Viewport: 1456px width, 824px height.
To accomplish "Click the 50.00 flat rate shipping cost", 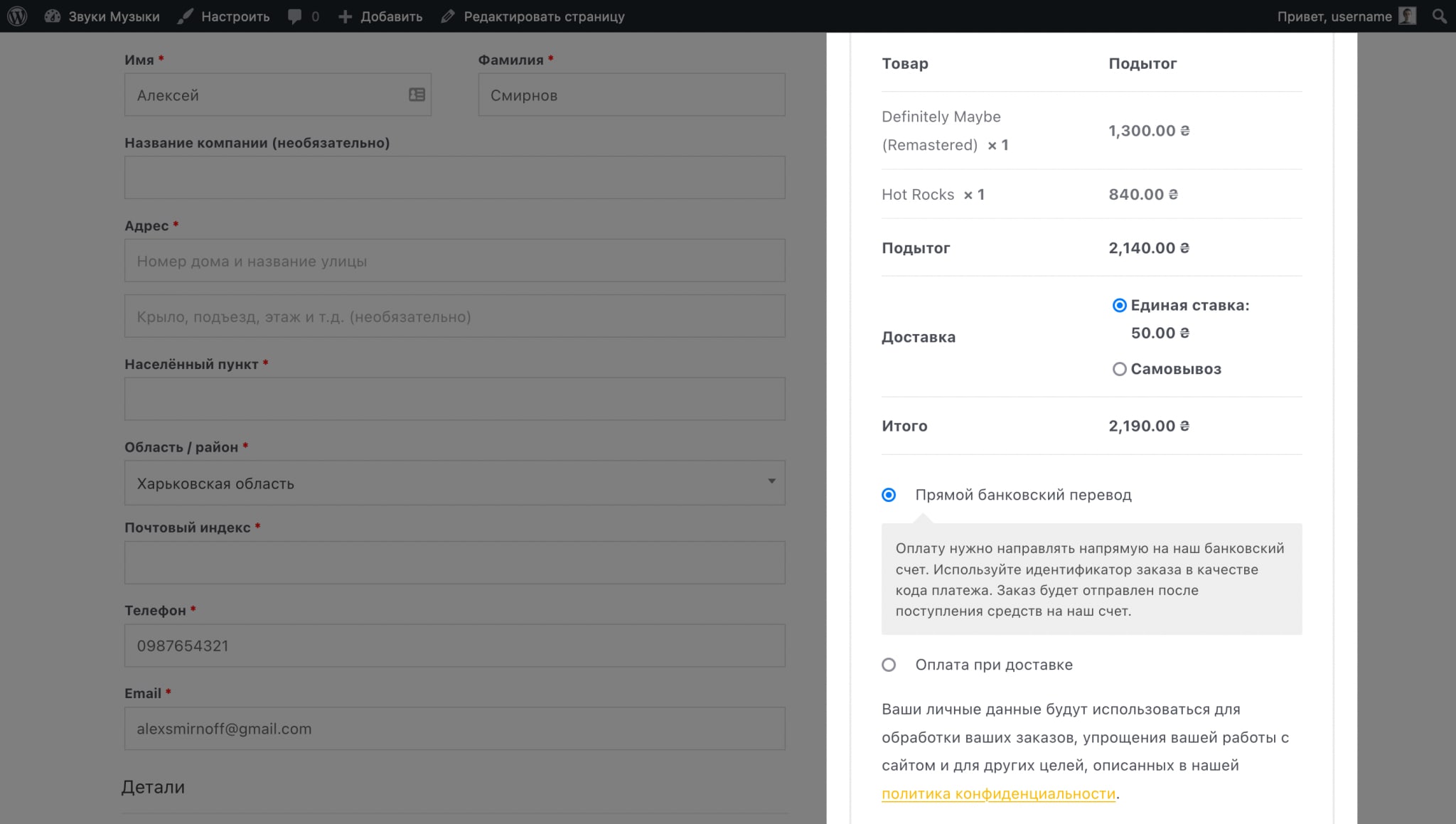I will (x=1160, y=333).
